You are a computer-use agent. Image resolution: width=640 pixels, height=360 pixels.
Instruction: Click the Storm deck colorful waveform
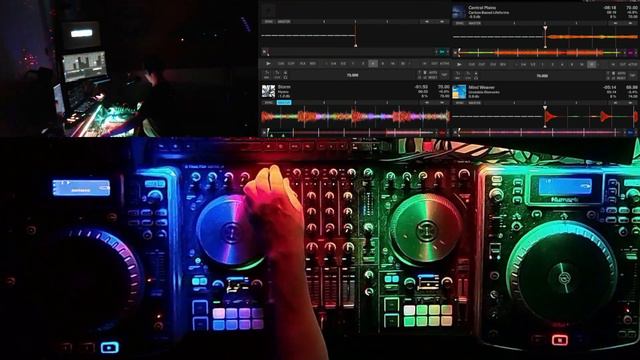pos(355,117)
